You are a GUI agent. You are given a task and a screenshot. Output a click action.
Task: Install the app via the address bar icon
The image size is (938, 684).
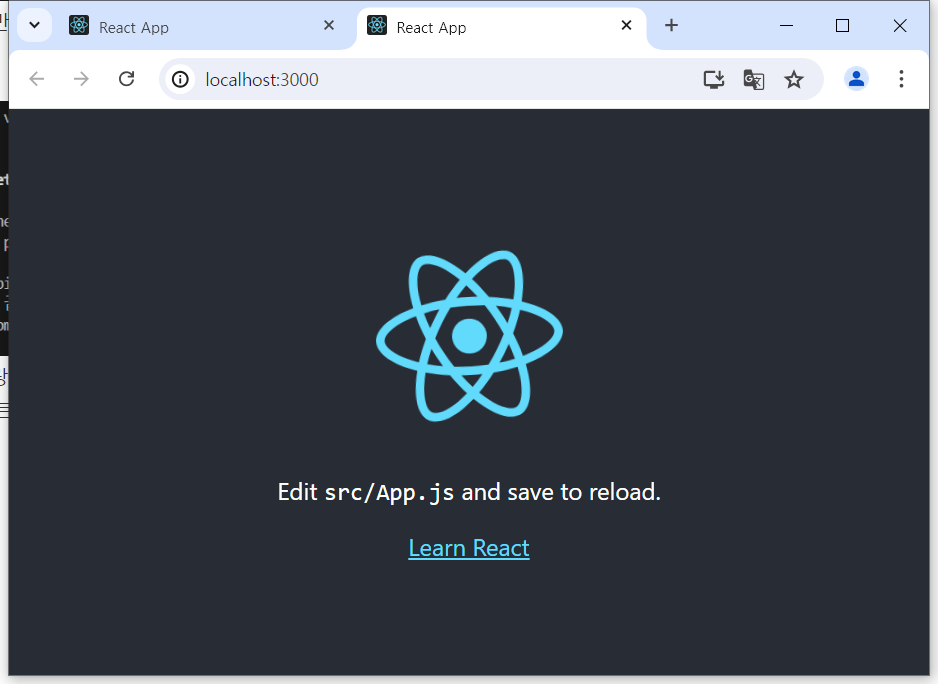[714, 80]
